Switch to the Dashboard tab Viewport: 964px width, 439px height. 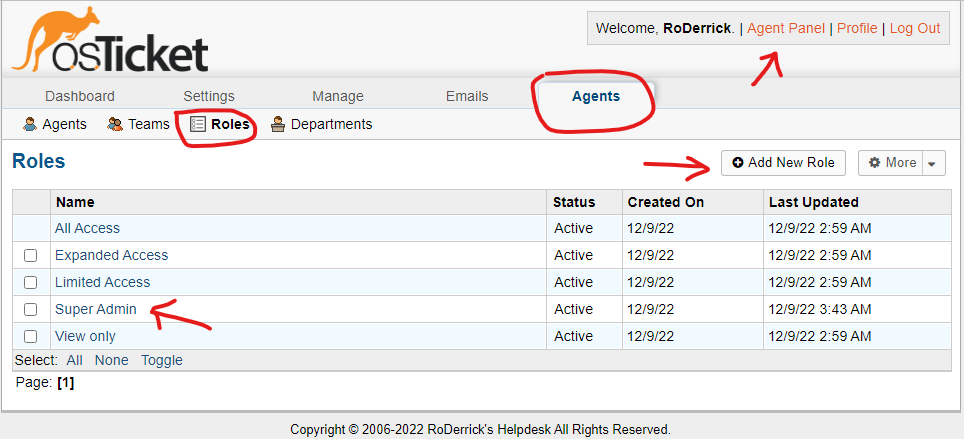click(x=80, y=97)
